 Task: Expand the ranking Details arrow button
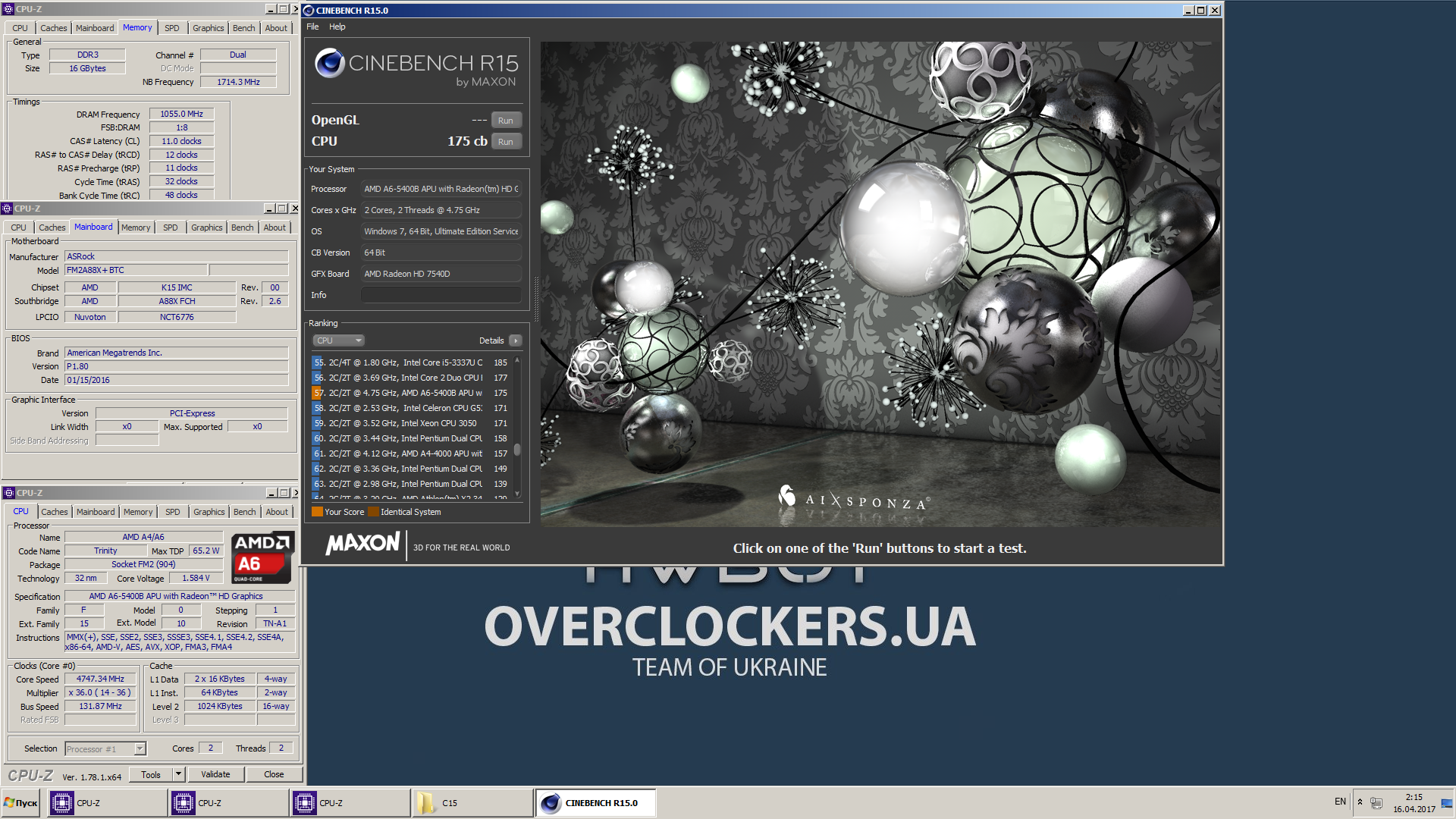coord(516,340)
